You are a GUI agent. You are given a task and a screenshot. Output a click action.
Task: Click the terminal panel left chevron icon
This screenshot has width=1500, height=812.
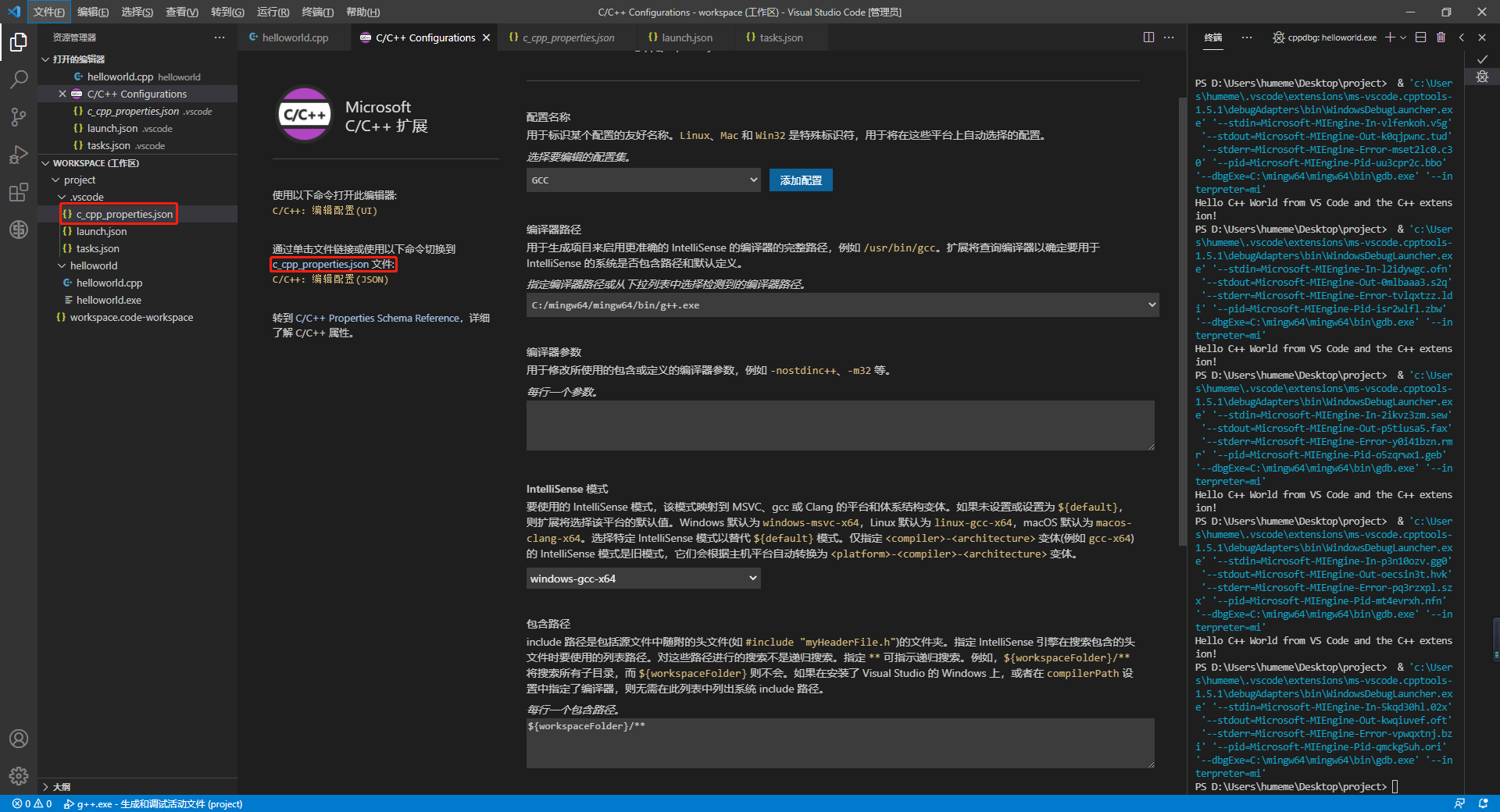tap(1462, 37)
